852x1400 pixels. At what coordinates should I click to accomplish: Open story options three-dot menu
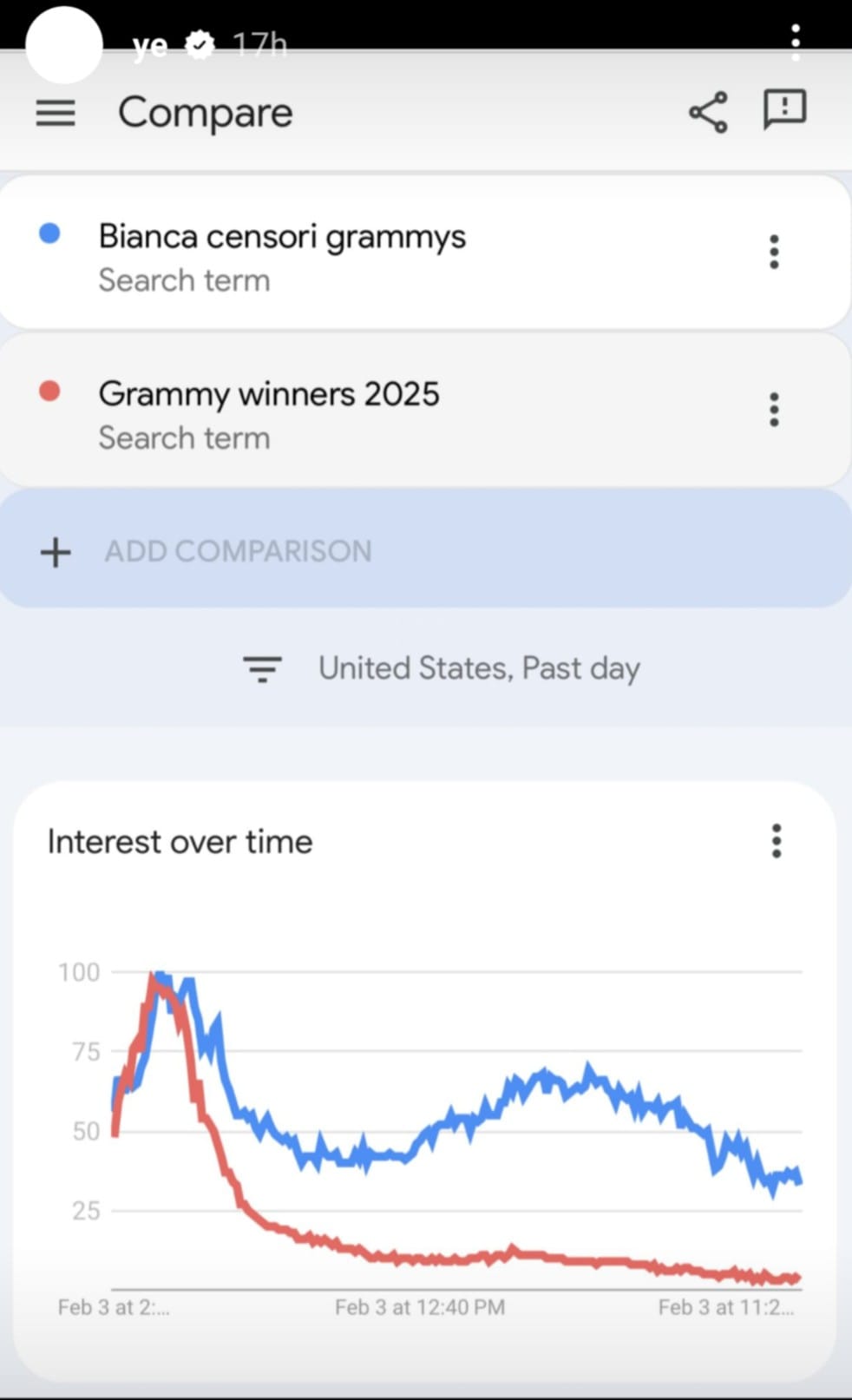[x=796, y=42]
